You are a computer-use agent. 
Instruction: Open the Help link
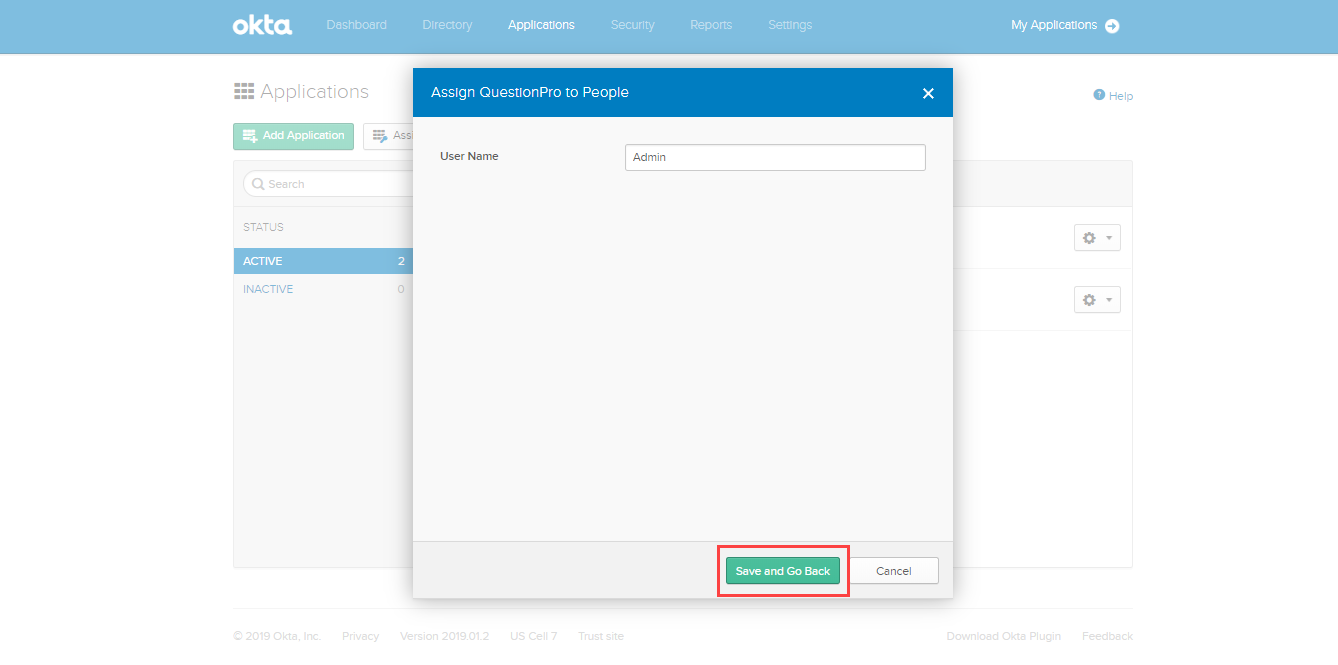pyautogui.click(x=1113, y=96)
